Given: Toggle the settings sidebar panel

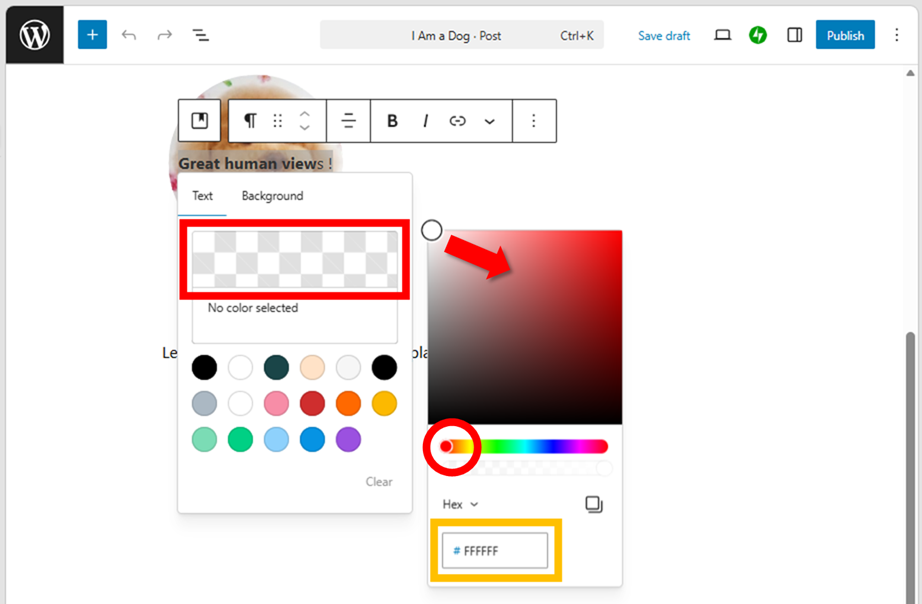Looking at the screenshot, I should [794, 35].
